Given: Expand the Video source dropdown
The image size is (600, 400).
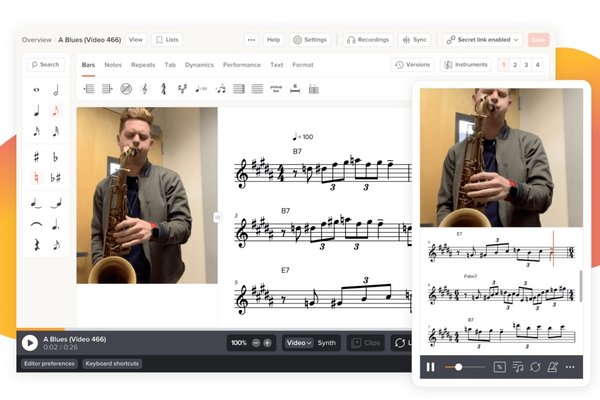Looking at the screenshot, I should pyautogui.click(x=299, y=343).
